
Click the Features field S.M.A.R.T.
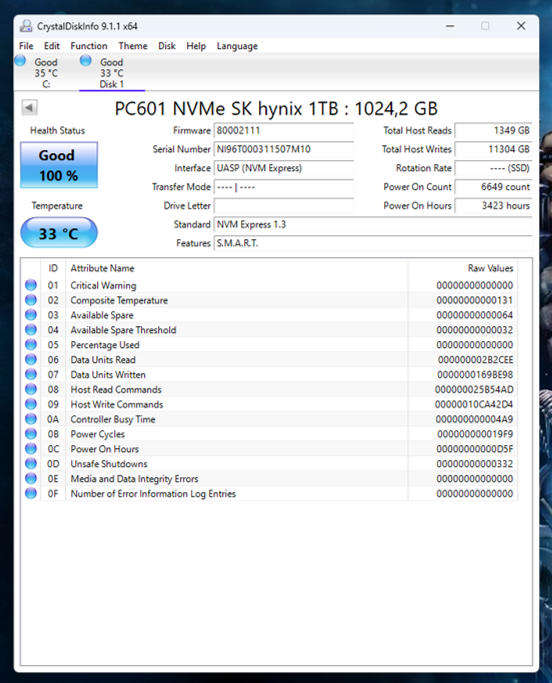coord(373,243)
